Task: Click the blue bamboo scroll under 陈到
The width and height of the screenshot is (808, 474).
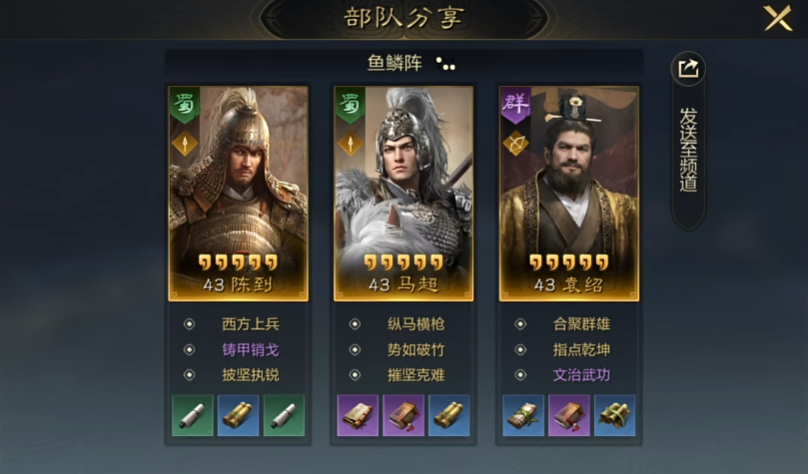Action: [238, 415]
